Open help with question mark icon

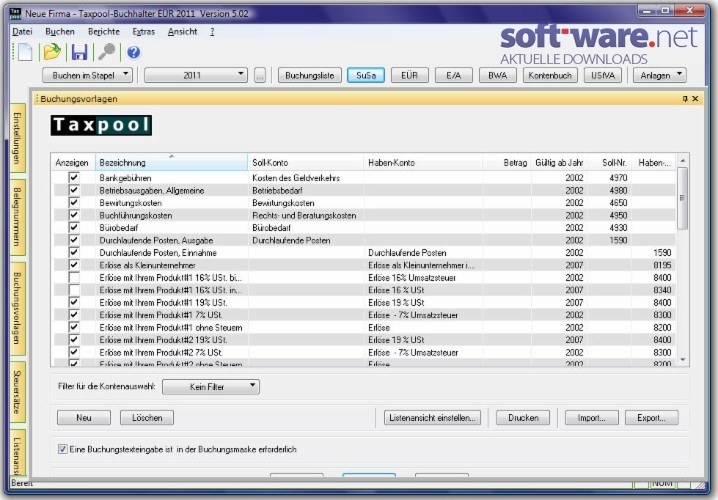(x=134, y=52)
